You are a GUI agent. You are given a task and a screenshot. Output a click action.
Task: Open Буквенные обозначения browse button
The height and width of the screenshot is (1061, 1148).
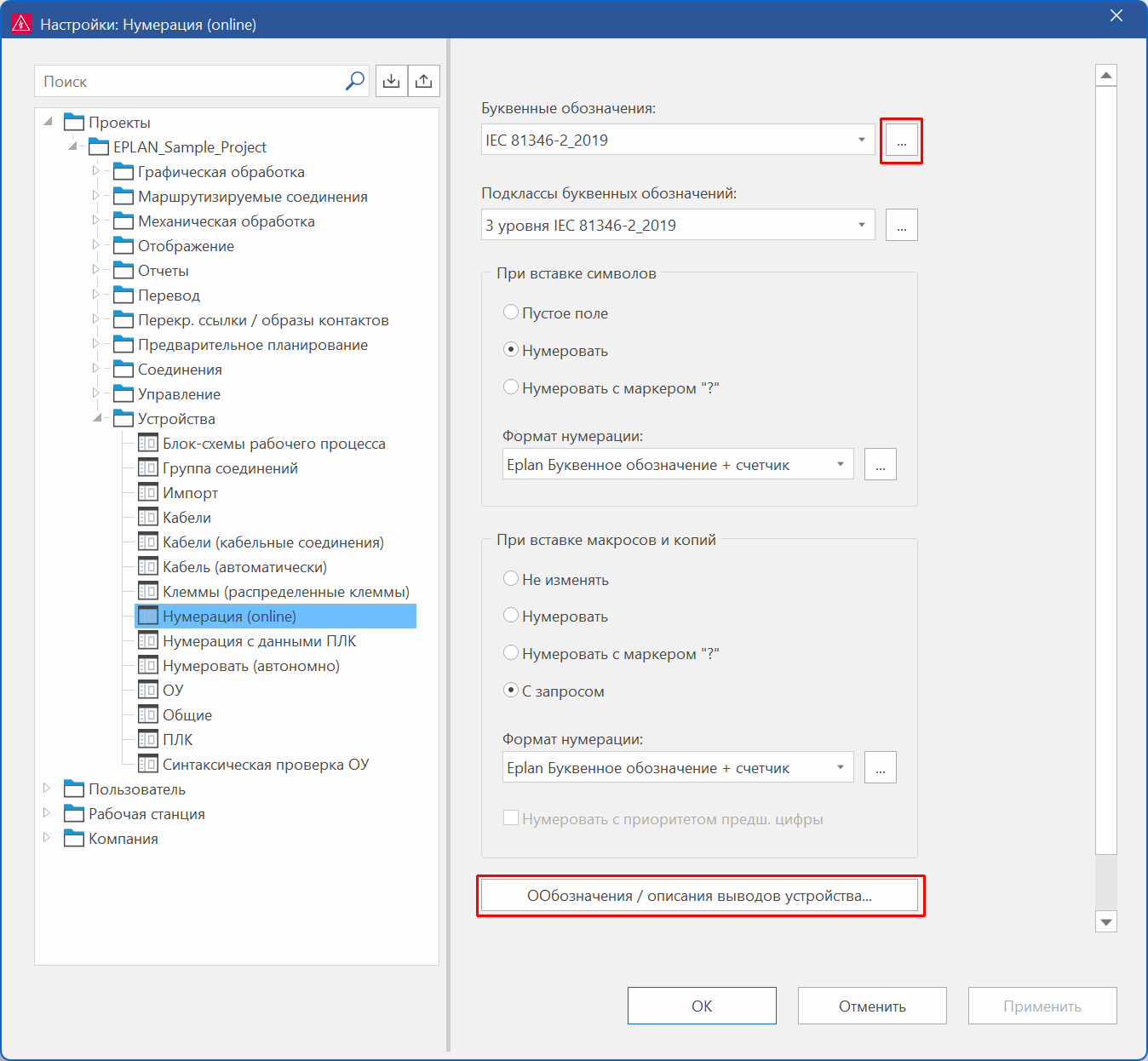tap(901, 141)
